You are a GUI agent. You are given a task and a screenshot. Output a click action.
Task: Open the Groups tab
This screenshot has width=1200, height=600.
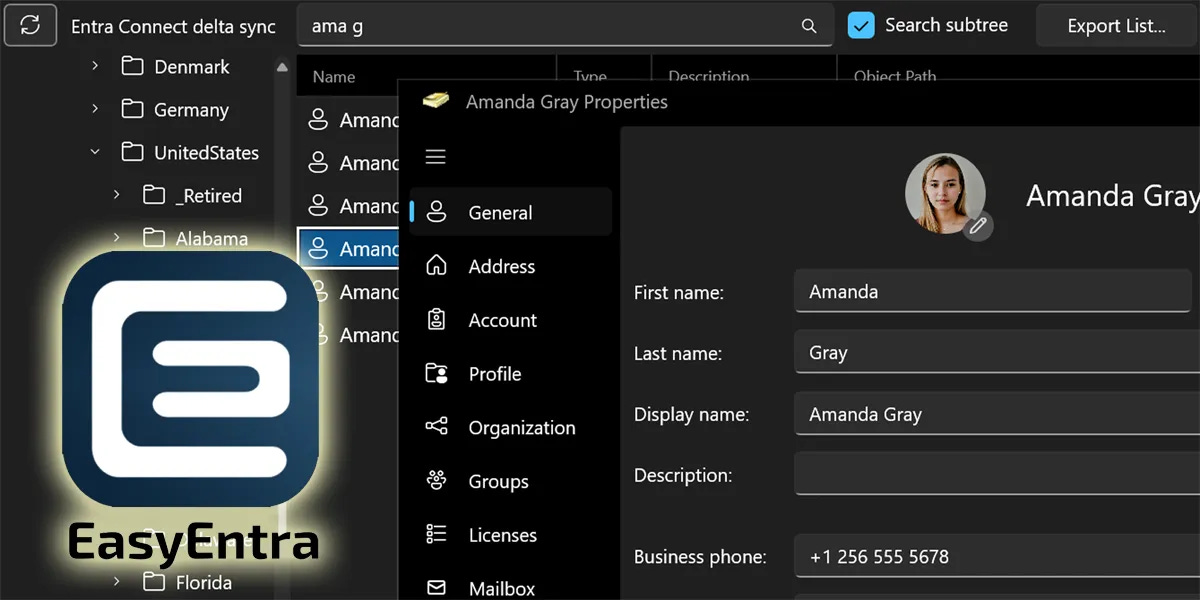point(511,482)
